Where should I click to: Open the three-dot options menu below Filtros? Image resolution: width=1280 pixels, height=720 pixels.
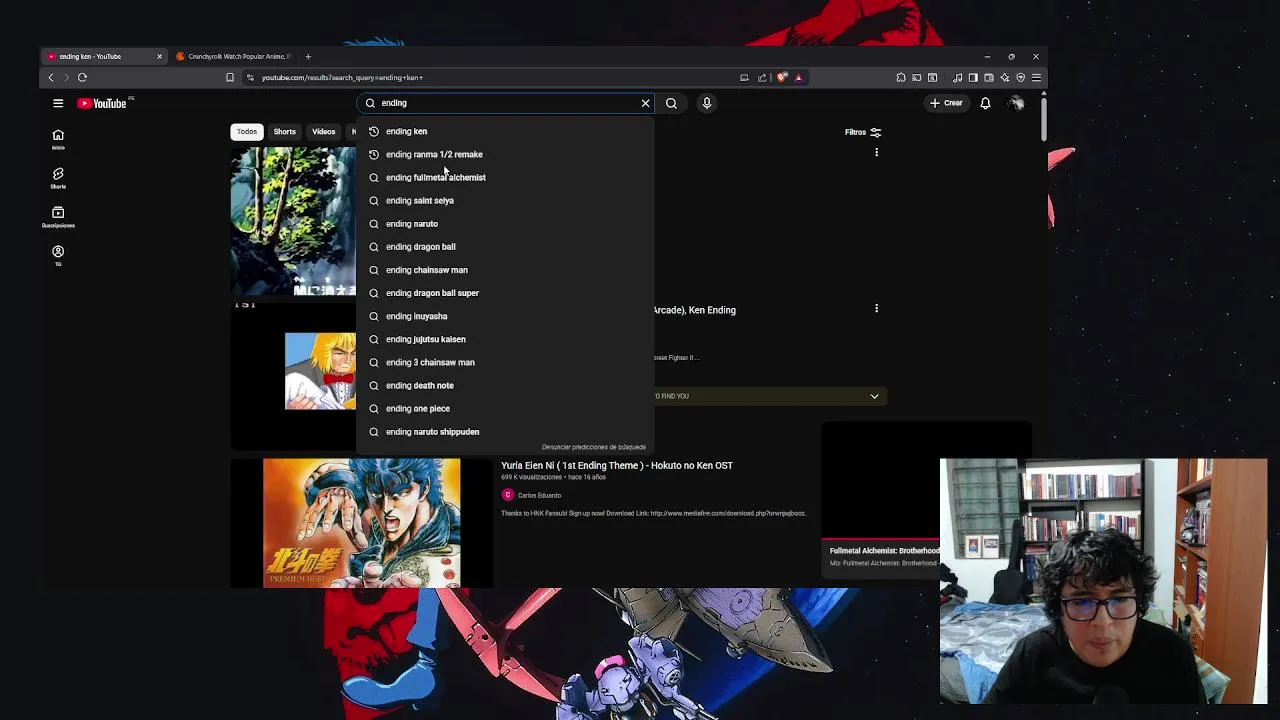coord(876,153)
